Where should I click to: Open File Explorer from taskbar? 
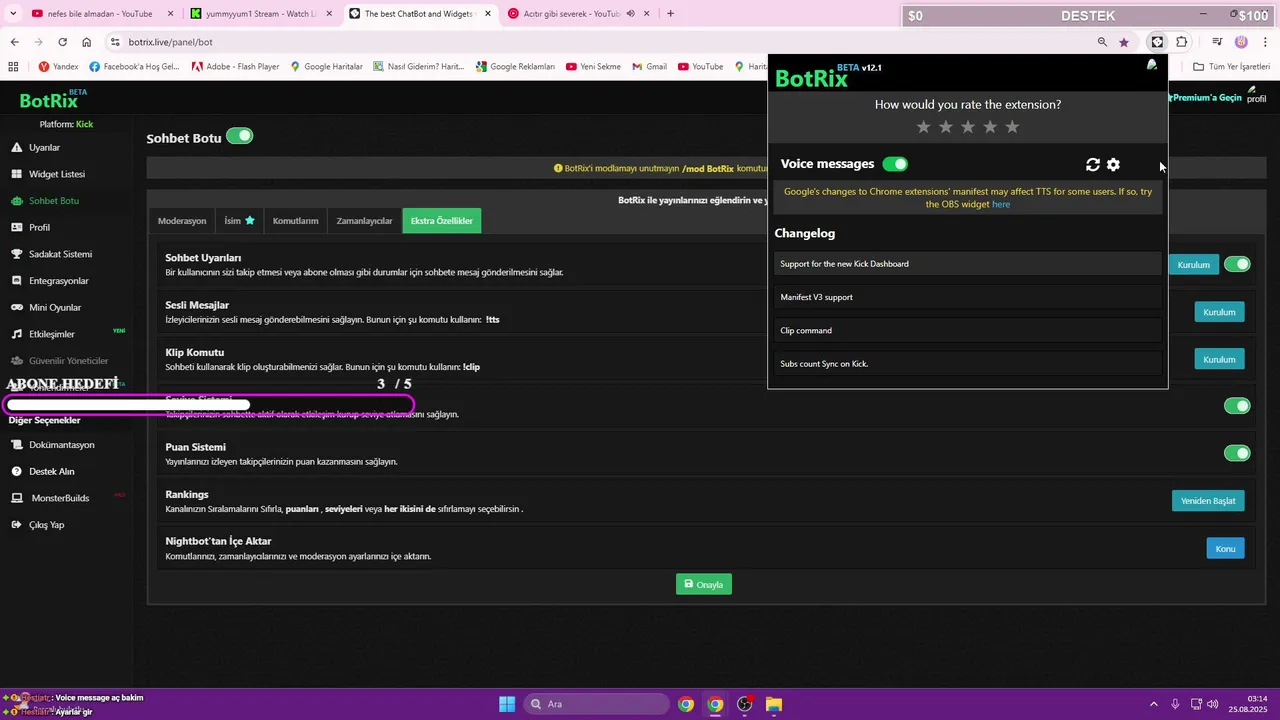click(x=774, y=704)
